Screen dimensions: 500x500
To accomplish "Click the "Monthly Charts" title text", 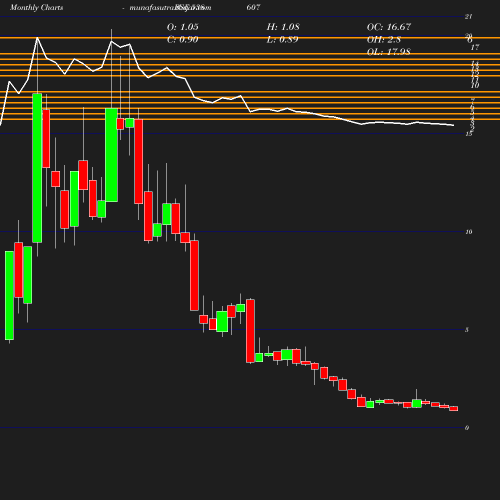I will [36, 7].
